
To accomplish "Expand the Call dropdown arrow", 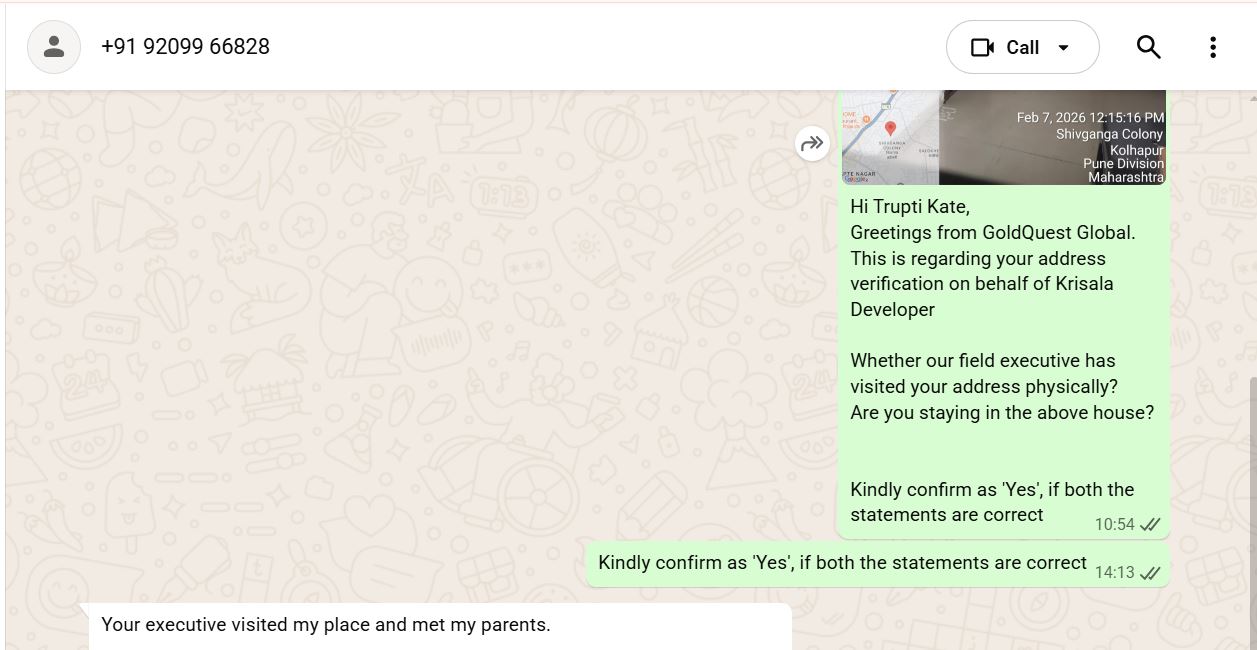I will pyautogui.click(x=1063, y=47).
